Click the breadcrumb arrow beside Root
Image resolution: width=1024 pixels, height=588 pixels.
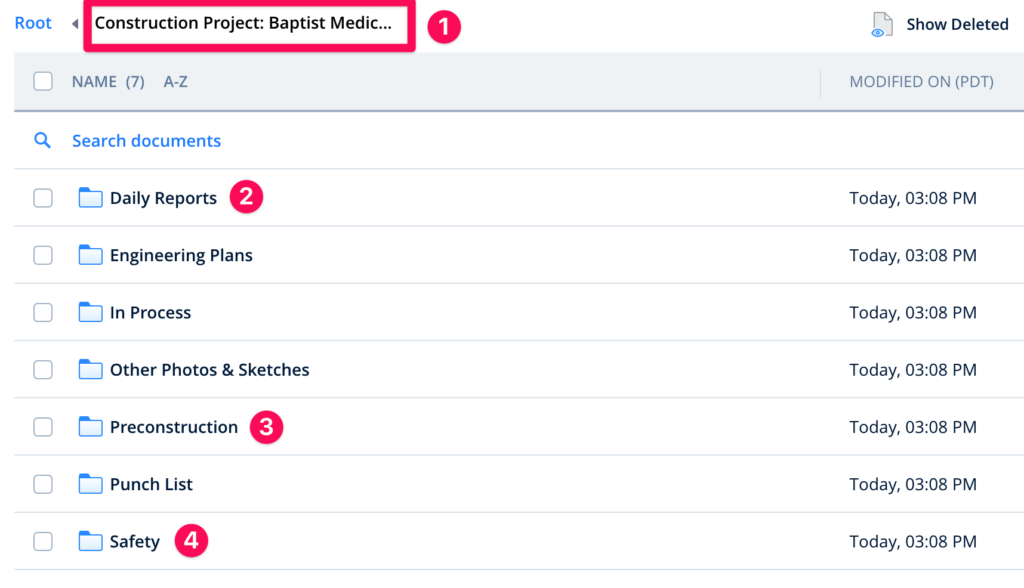75,24
